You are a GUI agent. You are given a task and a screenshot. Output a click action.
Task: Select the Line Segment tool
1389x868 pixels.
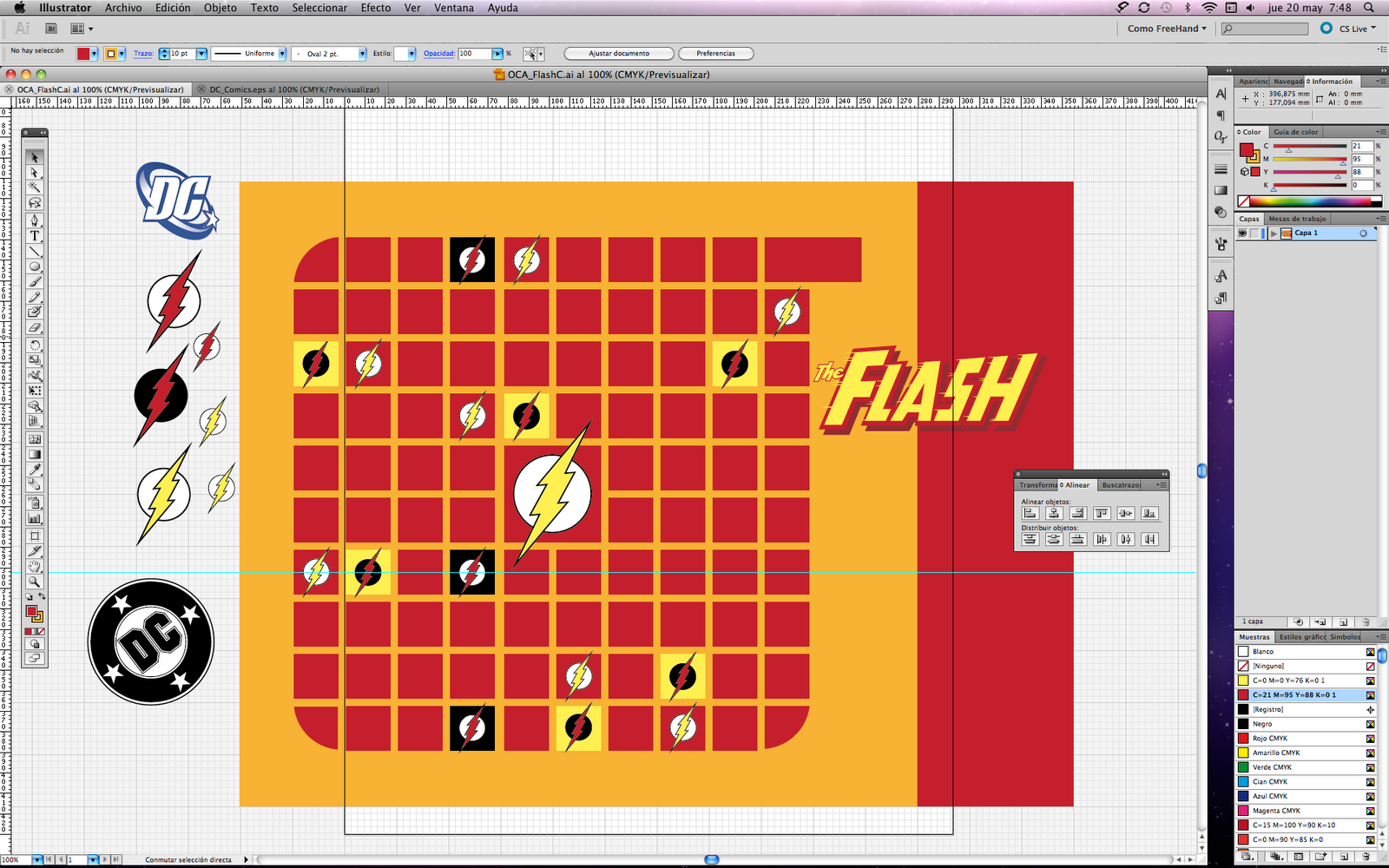tap(35, 252)
